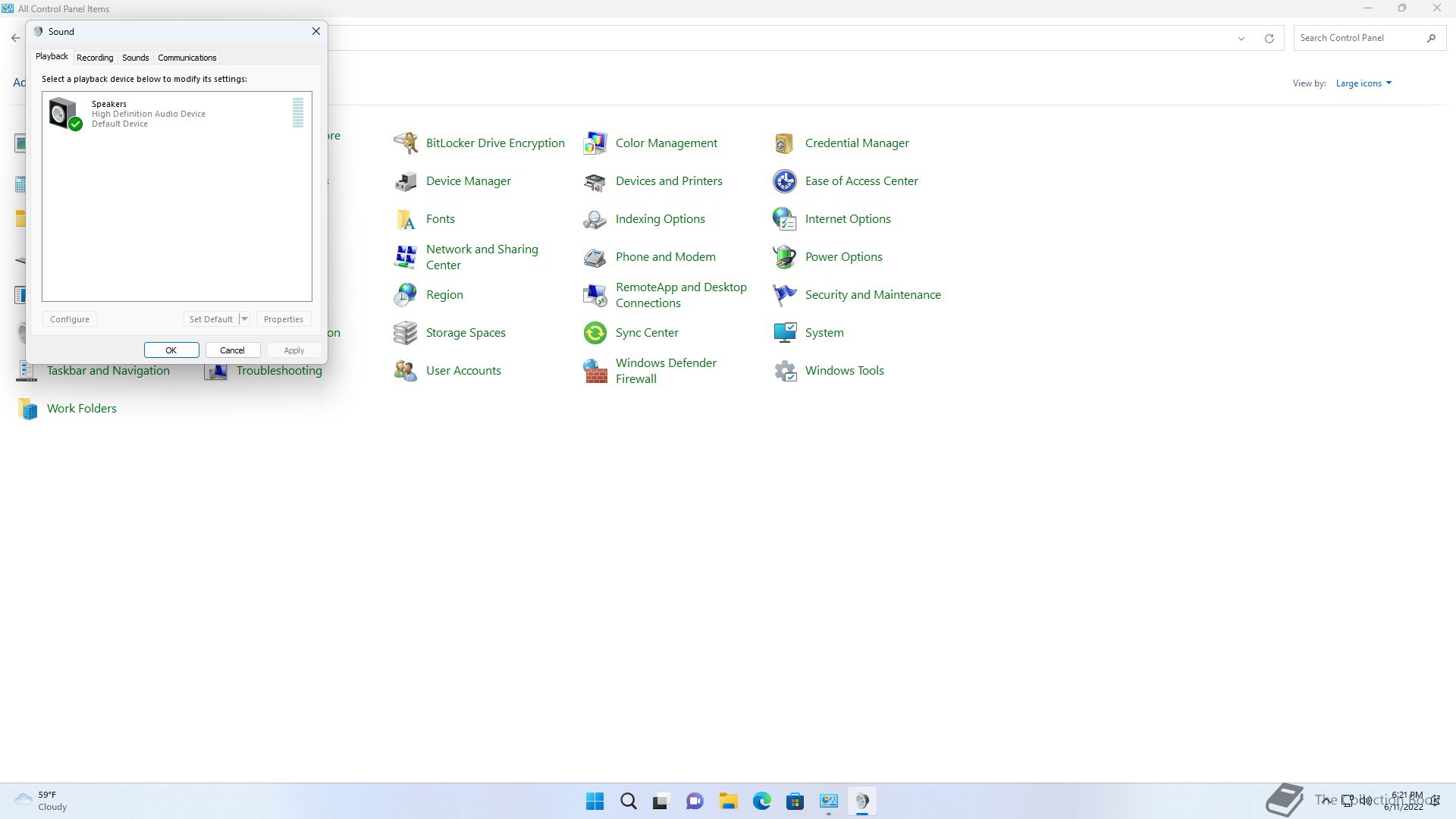1456x819 pixels.
Task: Close the Sound dialog
Action: tap(316, 31)
